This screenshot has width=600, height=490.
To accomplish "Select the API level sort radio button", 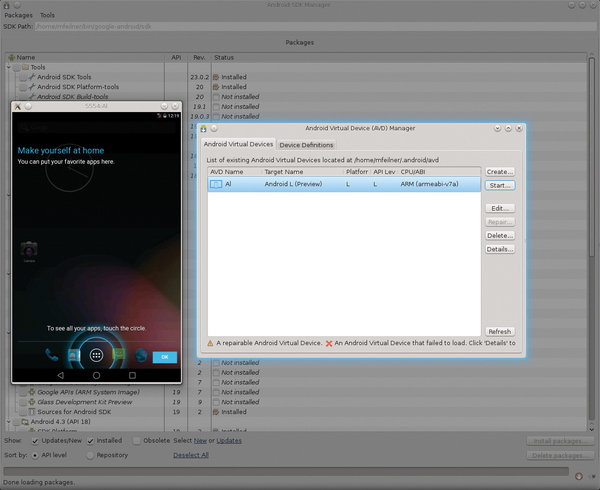I will 35,456.
